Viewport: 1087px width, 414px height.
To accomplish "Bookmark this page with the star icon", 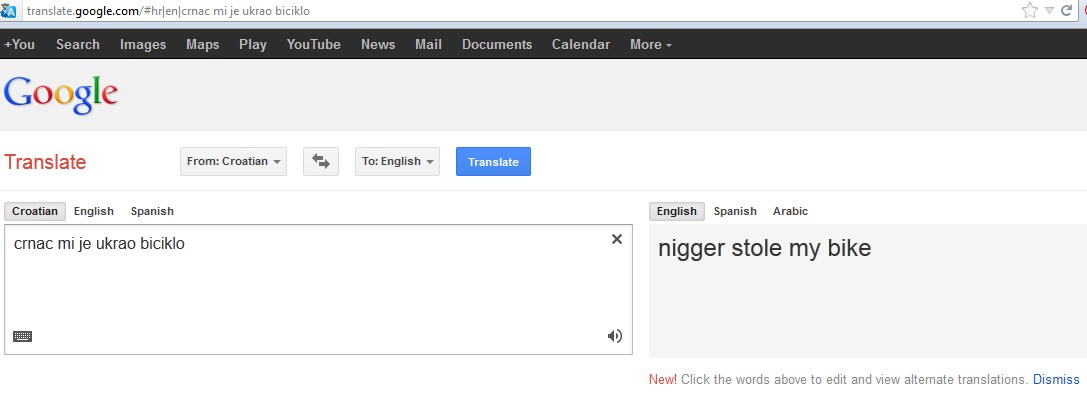I will coord(1030,10).
